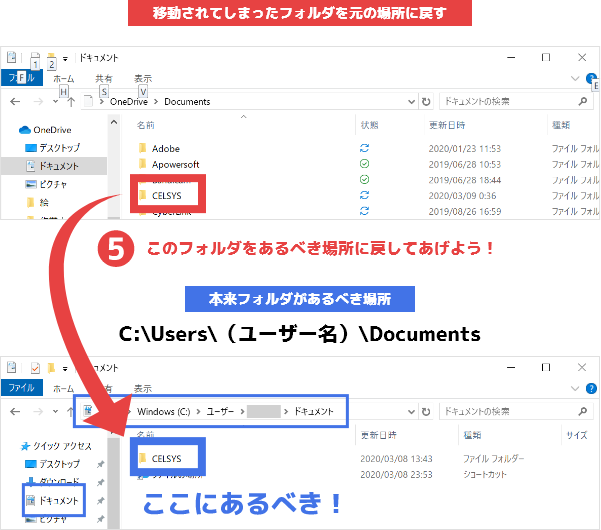Click OneDrive breadcrumb in address bar
The height and width of the screenshot is (530, 601).
(129, 102)
